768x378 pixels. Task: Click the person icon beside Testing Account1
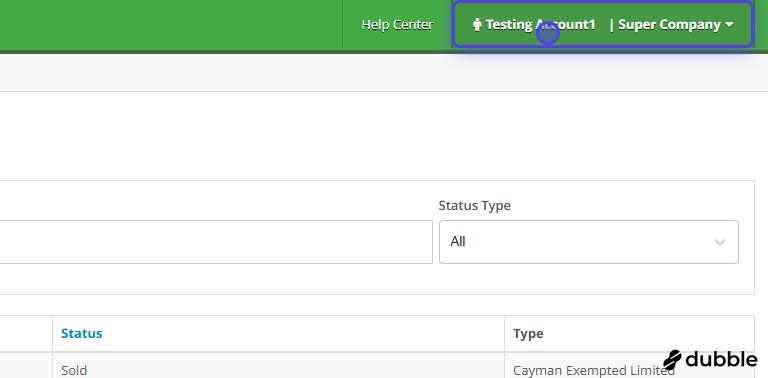coord(477,24)
